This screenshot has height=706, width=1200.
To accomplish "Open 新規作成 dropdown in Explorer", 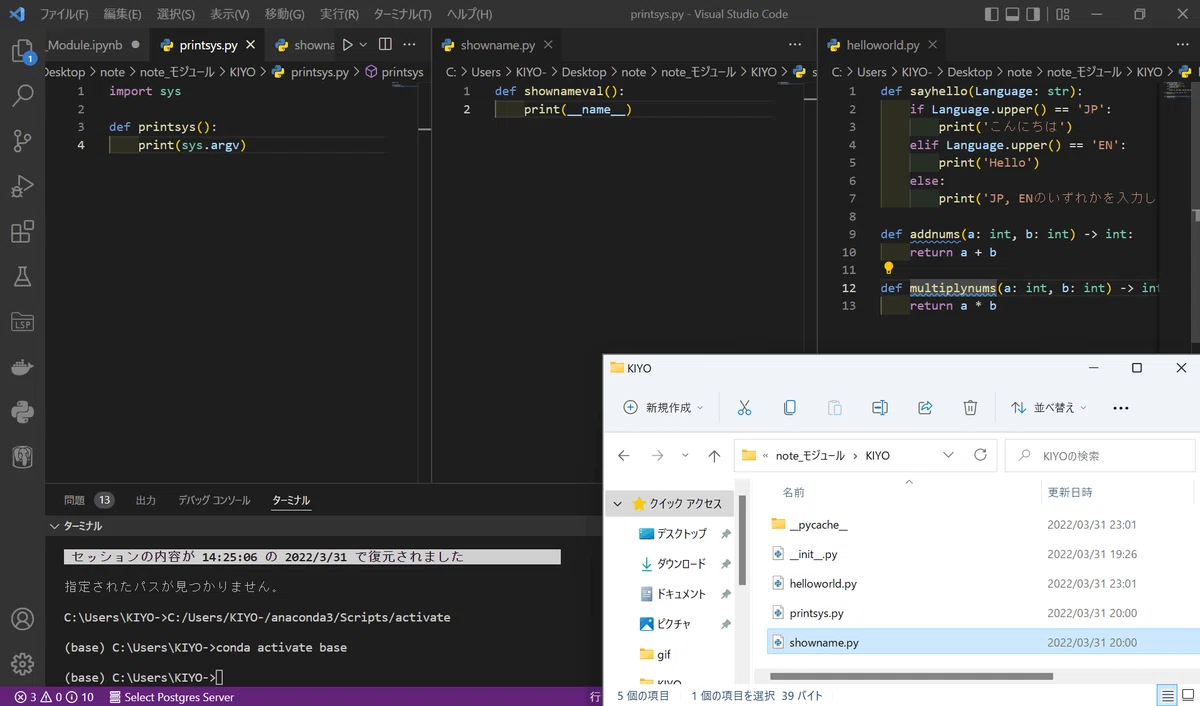I will [x=663, y=408].
